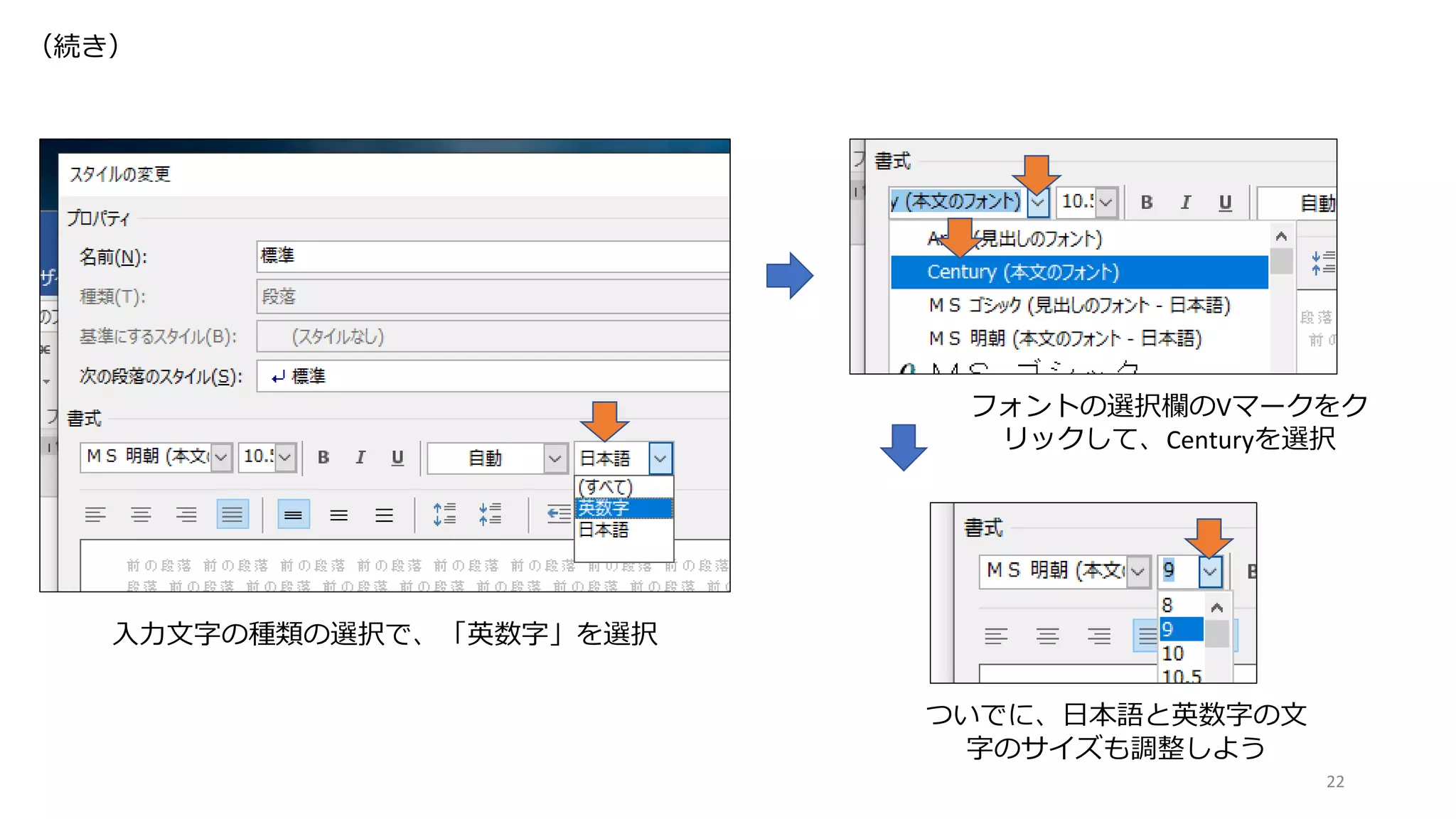Click the align right paragraph icon
This screenshot has height=819, width=1456.
(x=186, y=515)
